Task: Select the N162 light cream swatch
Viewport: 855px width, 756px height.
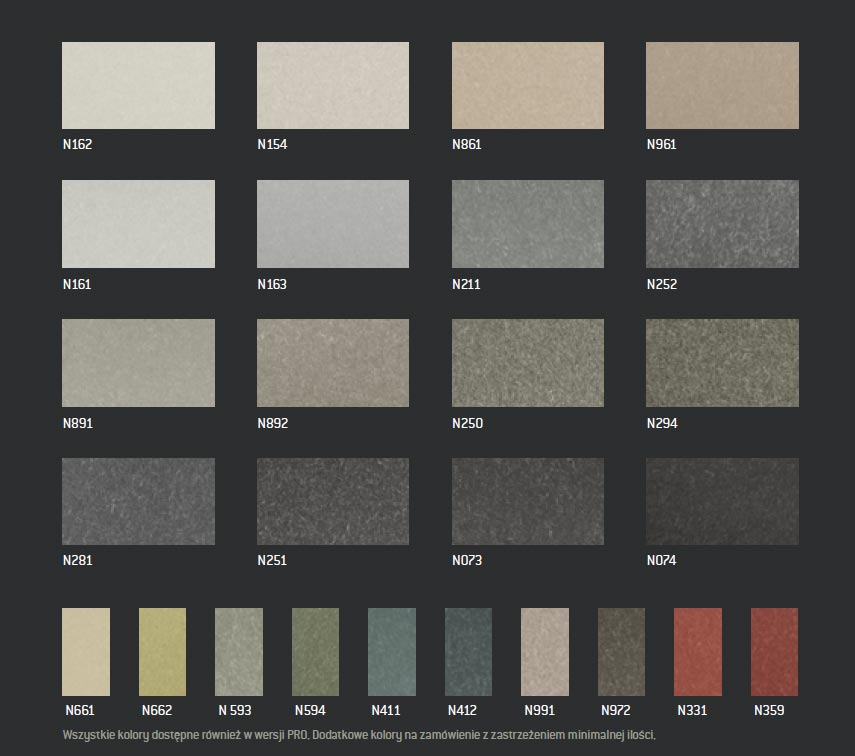Action: click(x=138, y=85)
